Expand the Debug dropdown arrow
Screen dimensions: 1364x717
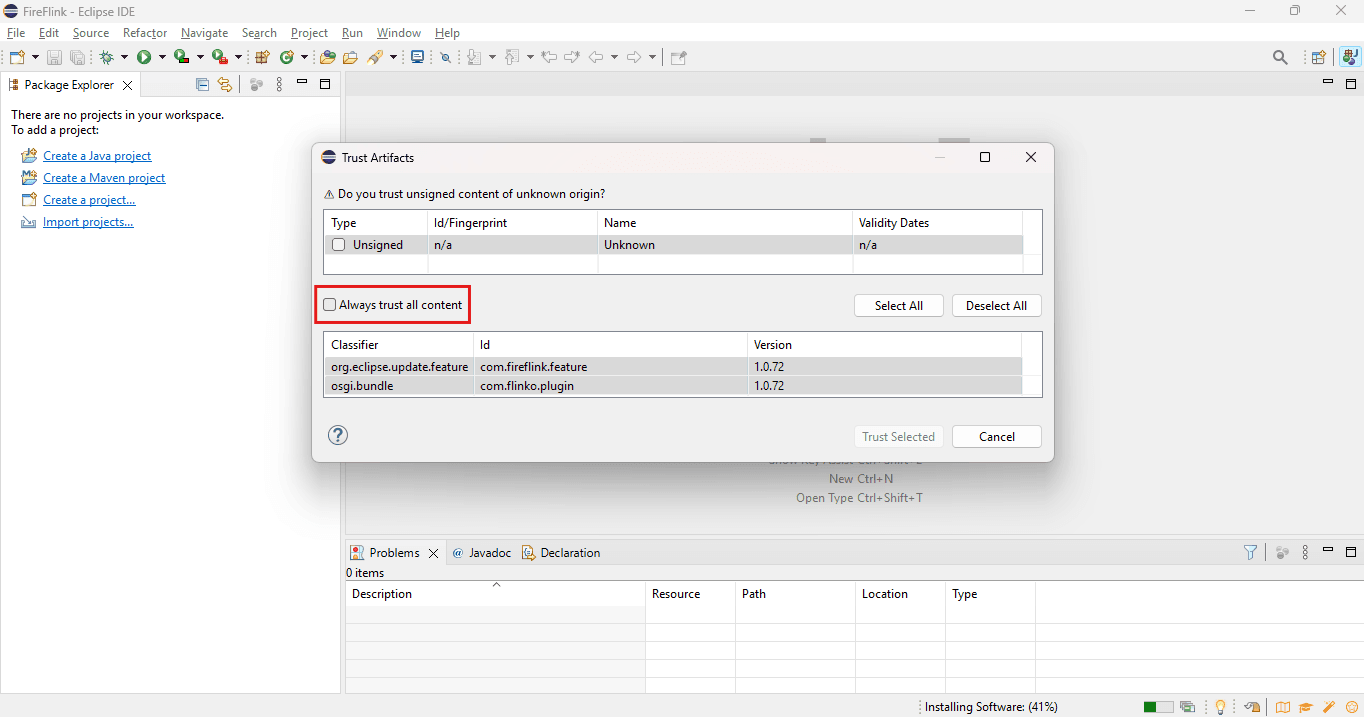(x=124, y=58)
